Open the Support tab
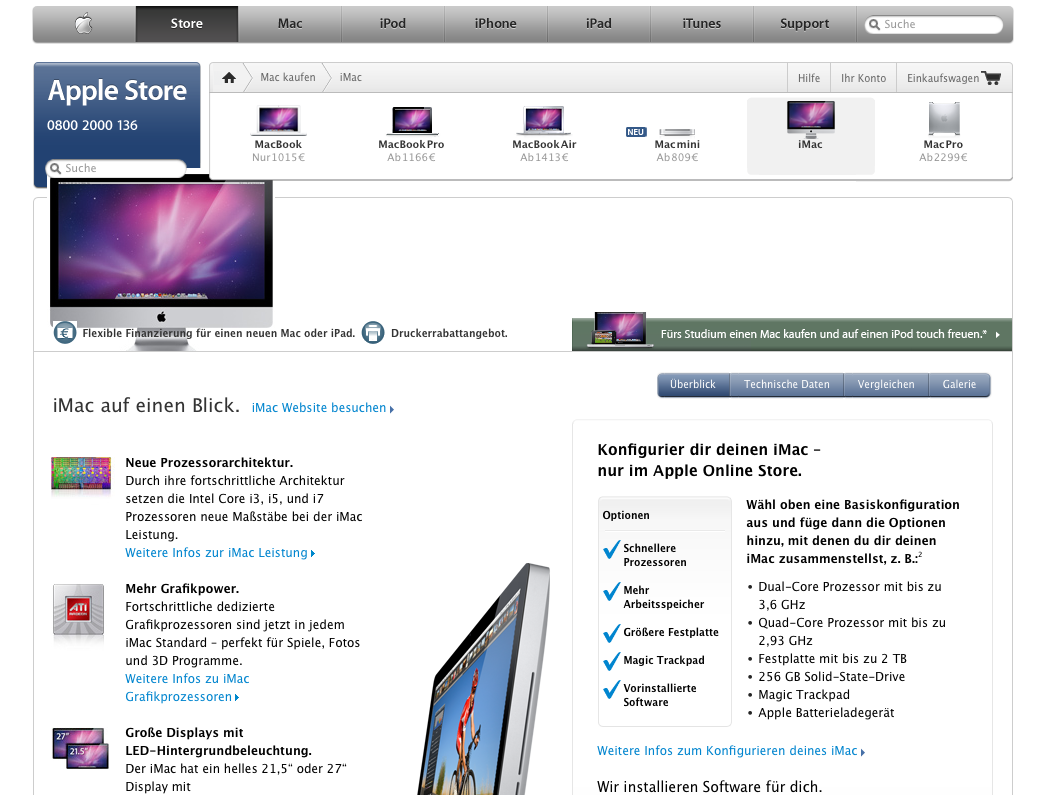Viewport: 1038px width, 795px height. click(805, 24)
